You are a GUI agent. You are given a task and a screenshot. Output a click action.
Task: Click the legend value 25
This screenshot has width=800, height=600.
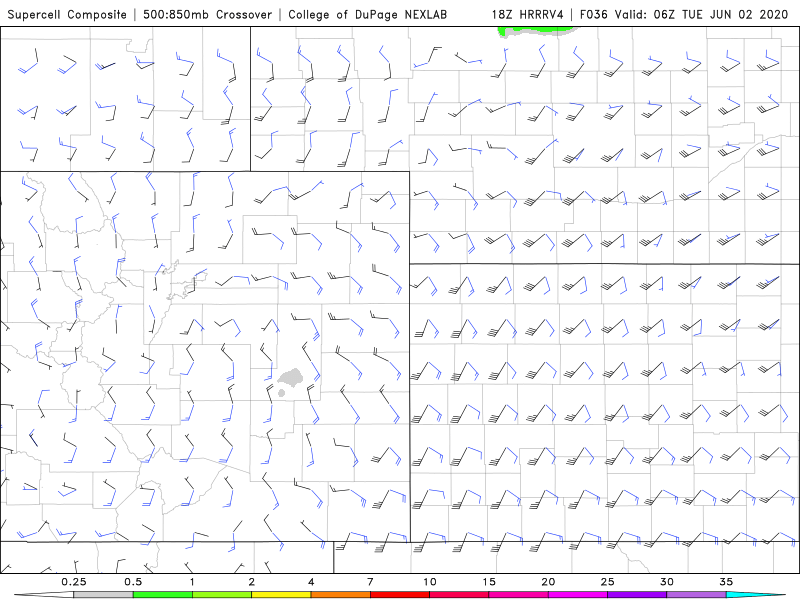click(x=607, y=582)
